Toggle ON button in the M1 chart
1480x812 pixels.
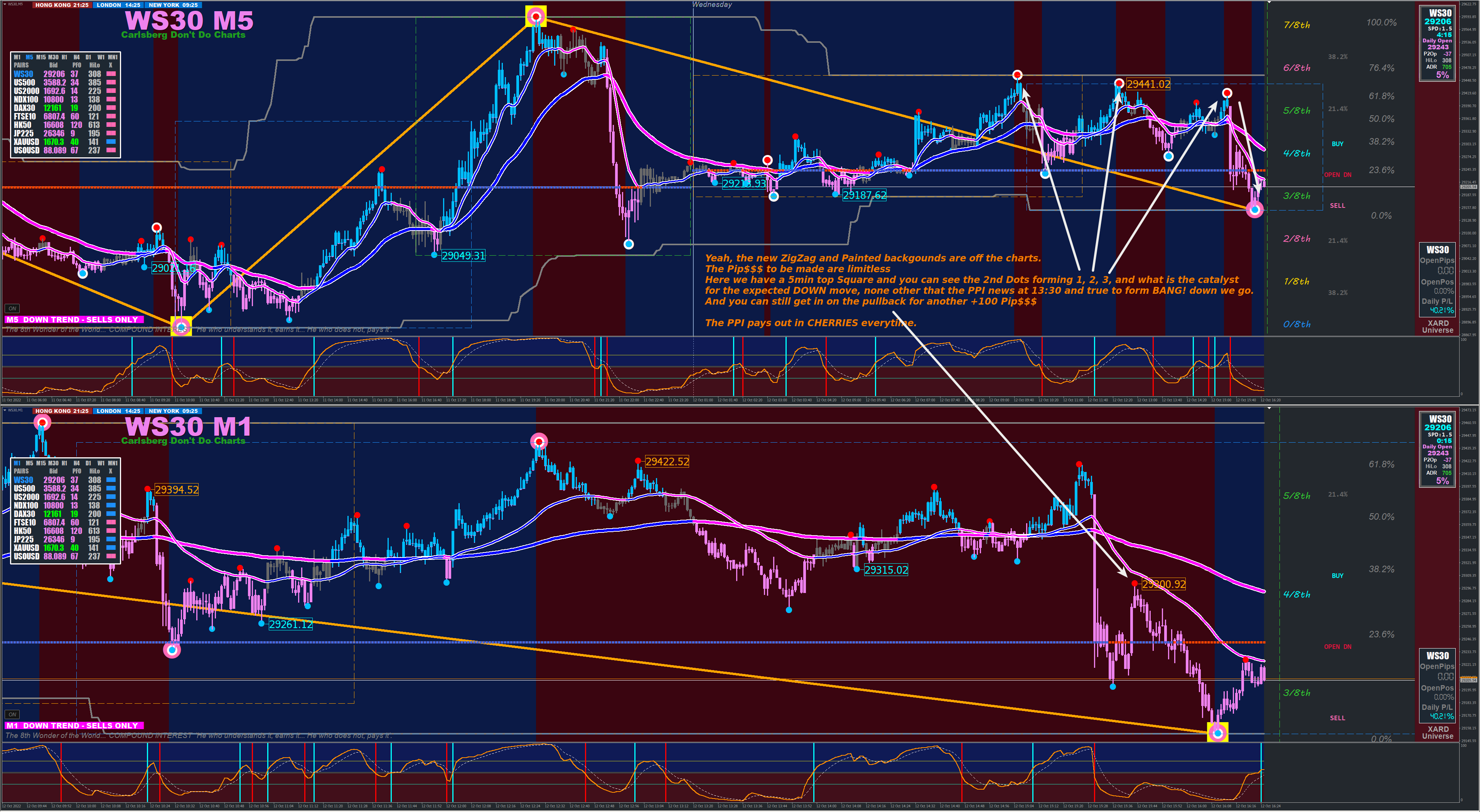click(12, 714)
